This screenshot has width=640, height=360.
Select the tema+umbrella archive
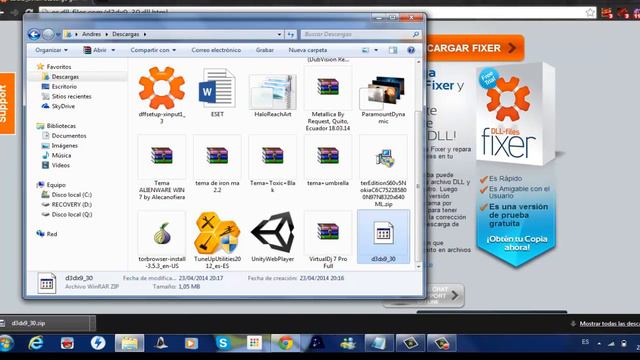tap(328, 161)
